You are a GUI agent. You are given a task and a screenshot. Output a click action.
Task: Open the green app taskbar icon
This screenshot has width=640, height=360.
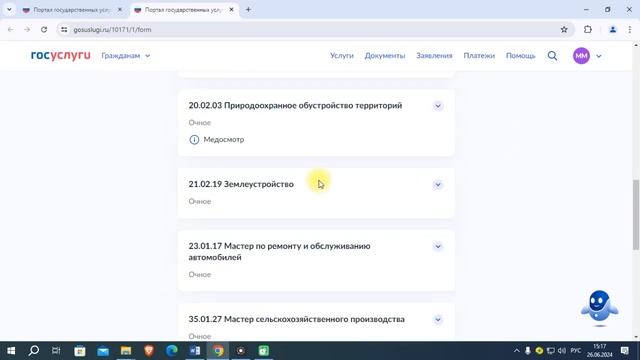tap(264, 351)
